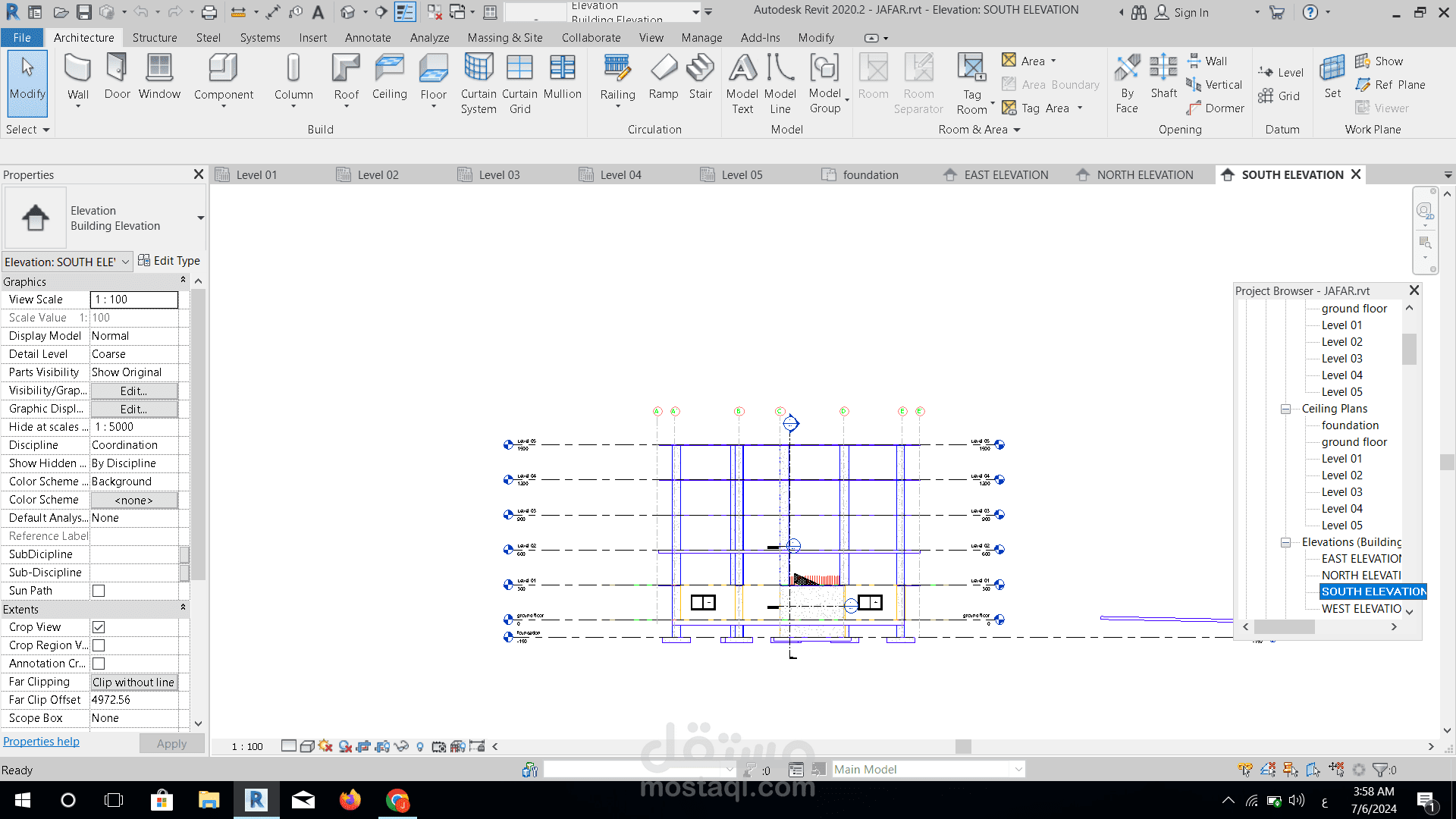Click the View Scale 1 : 100 field

(134, 300)
